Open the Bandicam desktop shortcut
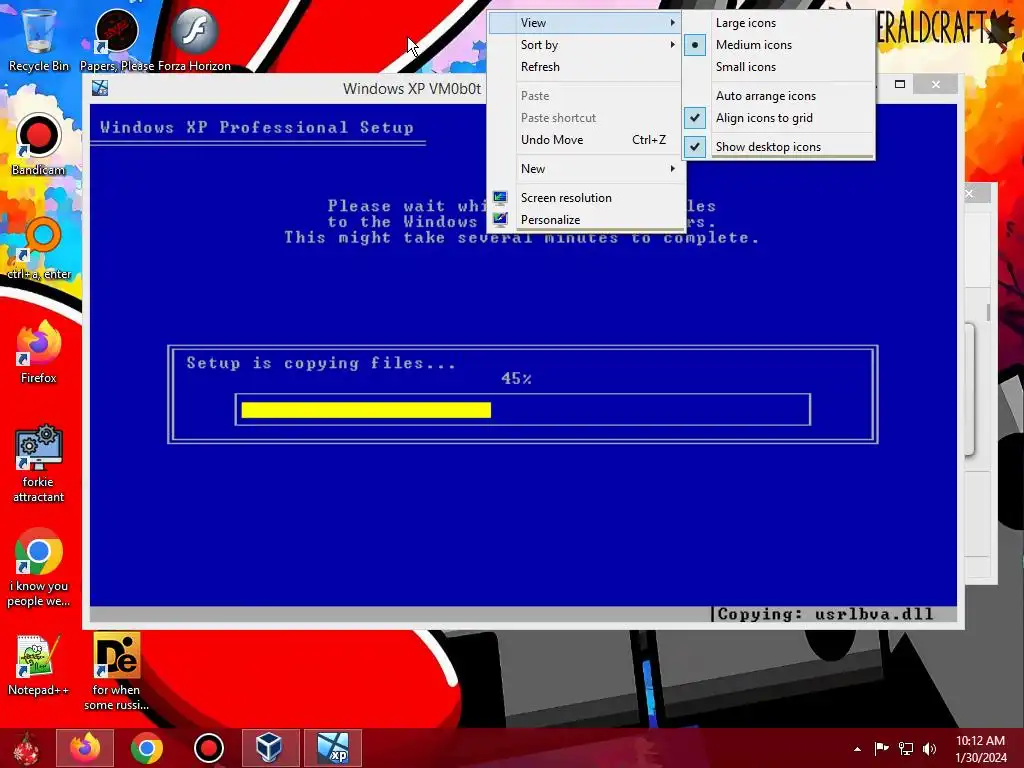The image size is (1024, 768). click(39, 144)
